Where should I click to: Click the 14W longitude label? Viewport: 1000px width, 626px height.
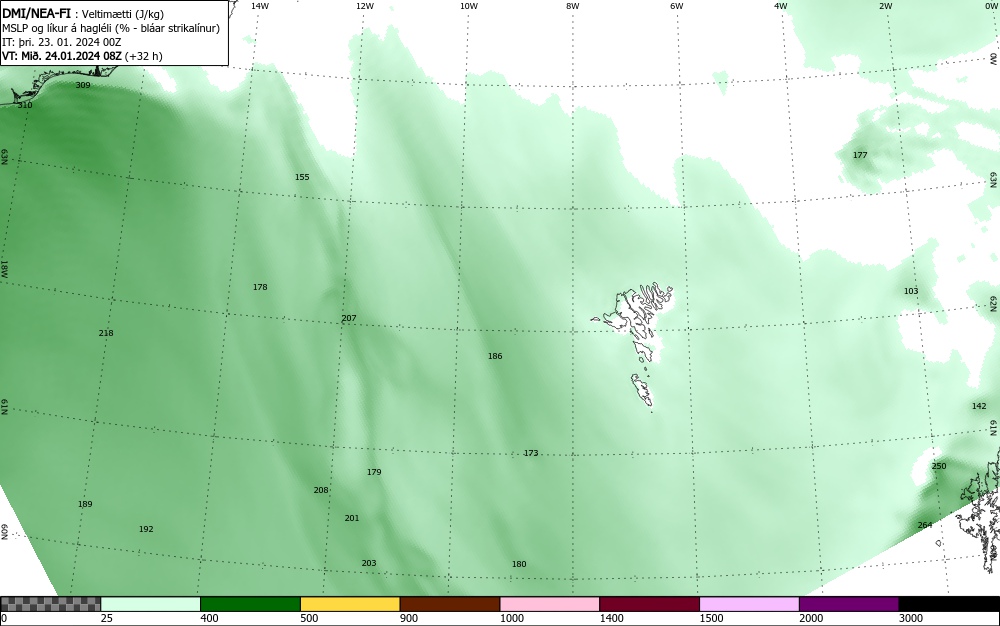260,6
